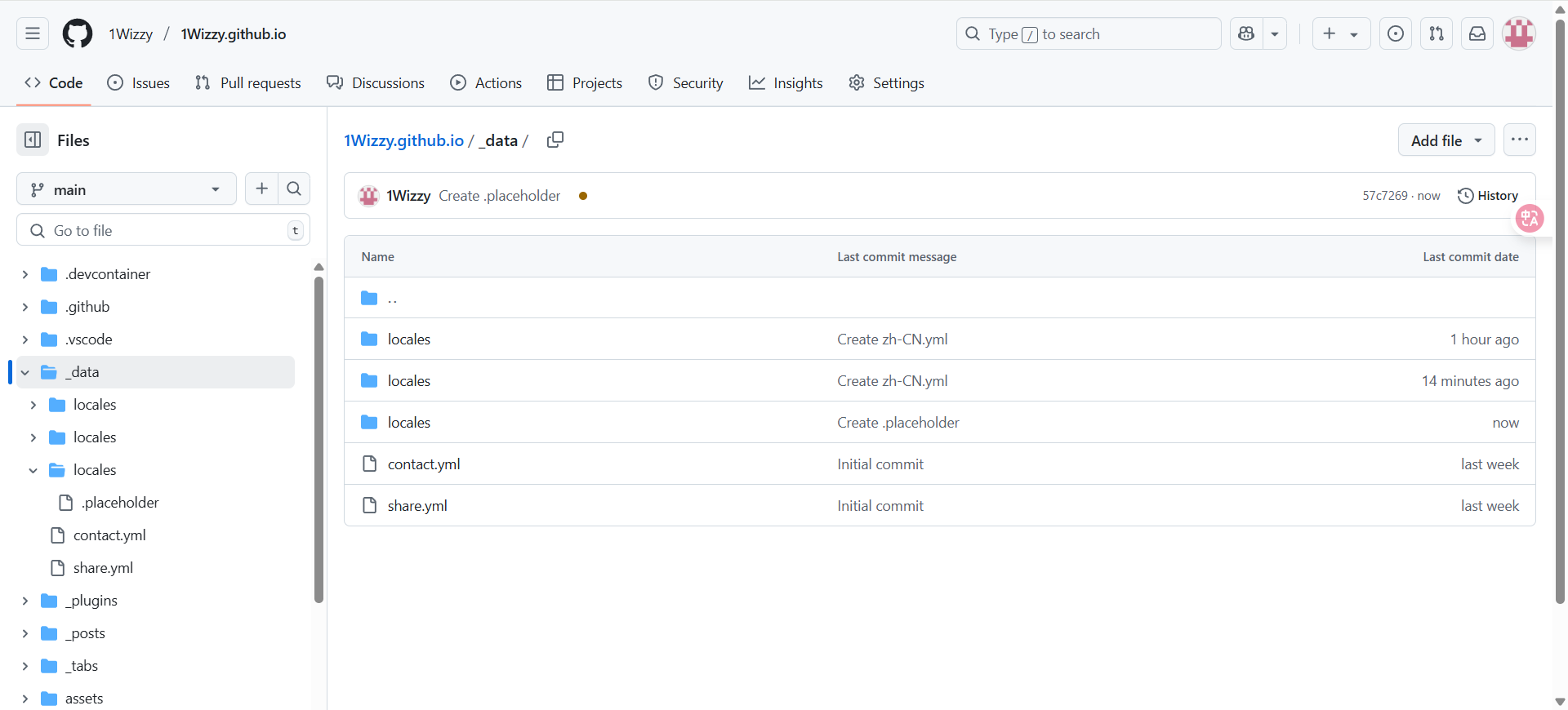Open contact.yml in the file list
The image size is (1568, 710).
(424, 464)
